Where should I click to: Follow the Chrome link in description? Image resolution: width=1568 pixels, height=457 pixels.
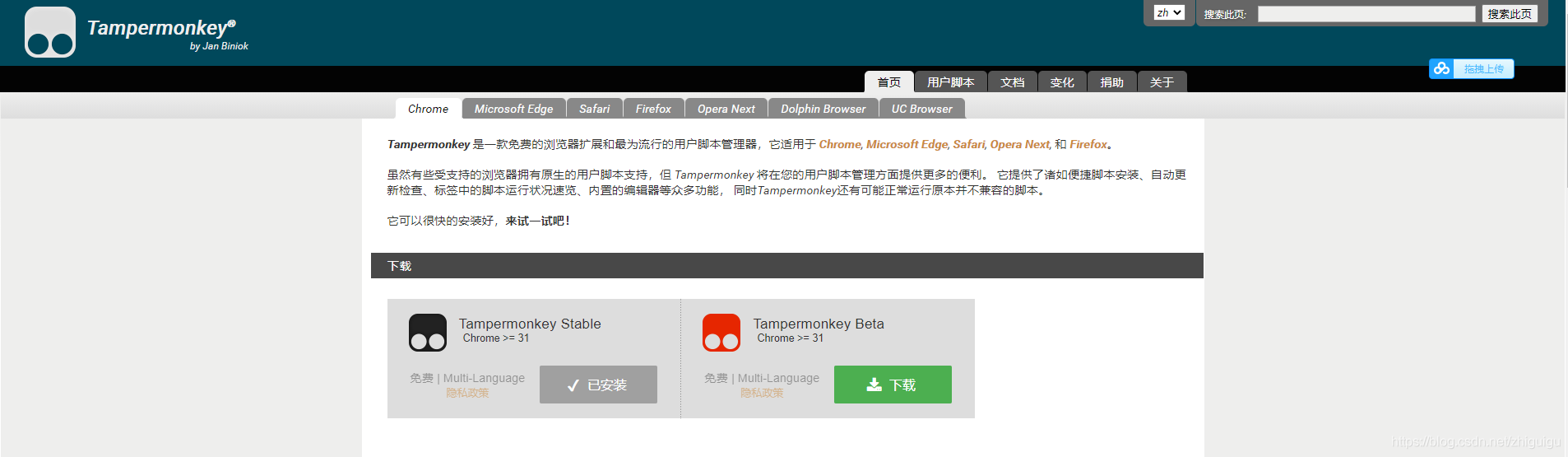point(839,144)
